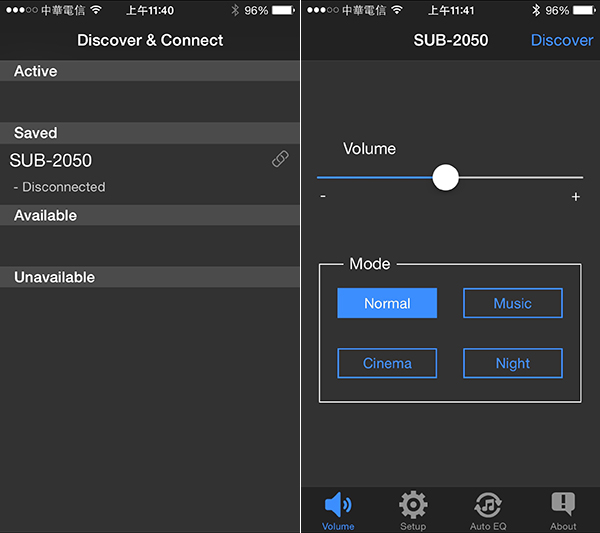Tap the plus volume increase button
The width and height of the screenshot is (600, 533).
point(576,197)
